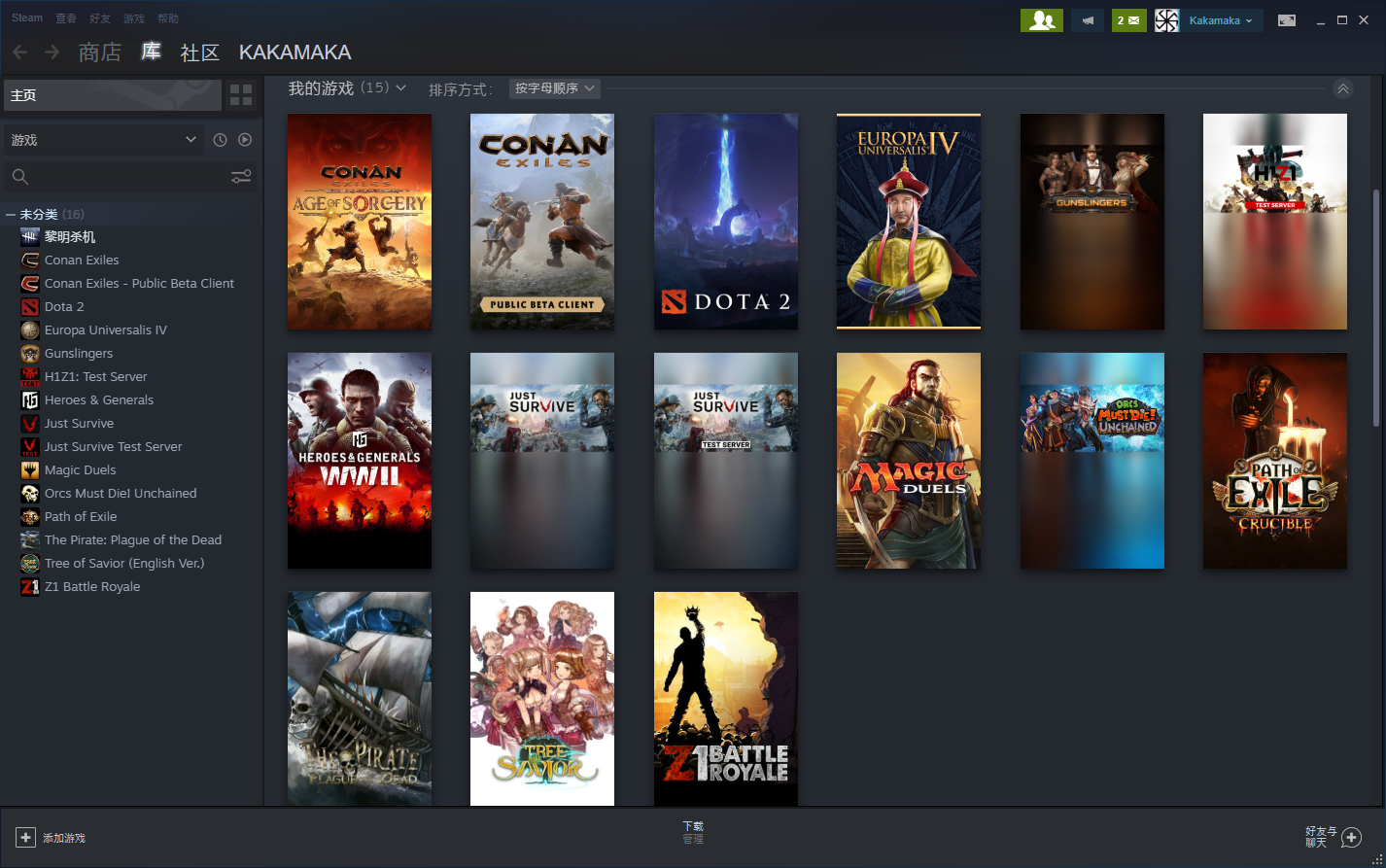
Task: Open the friends list green icon
Action: click(1041, 20)
